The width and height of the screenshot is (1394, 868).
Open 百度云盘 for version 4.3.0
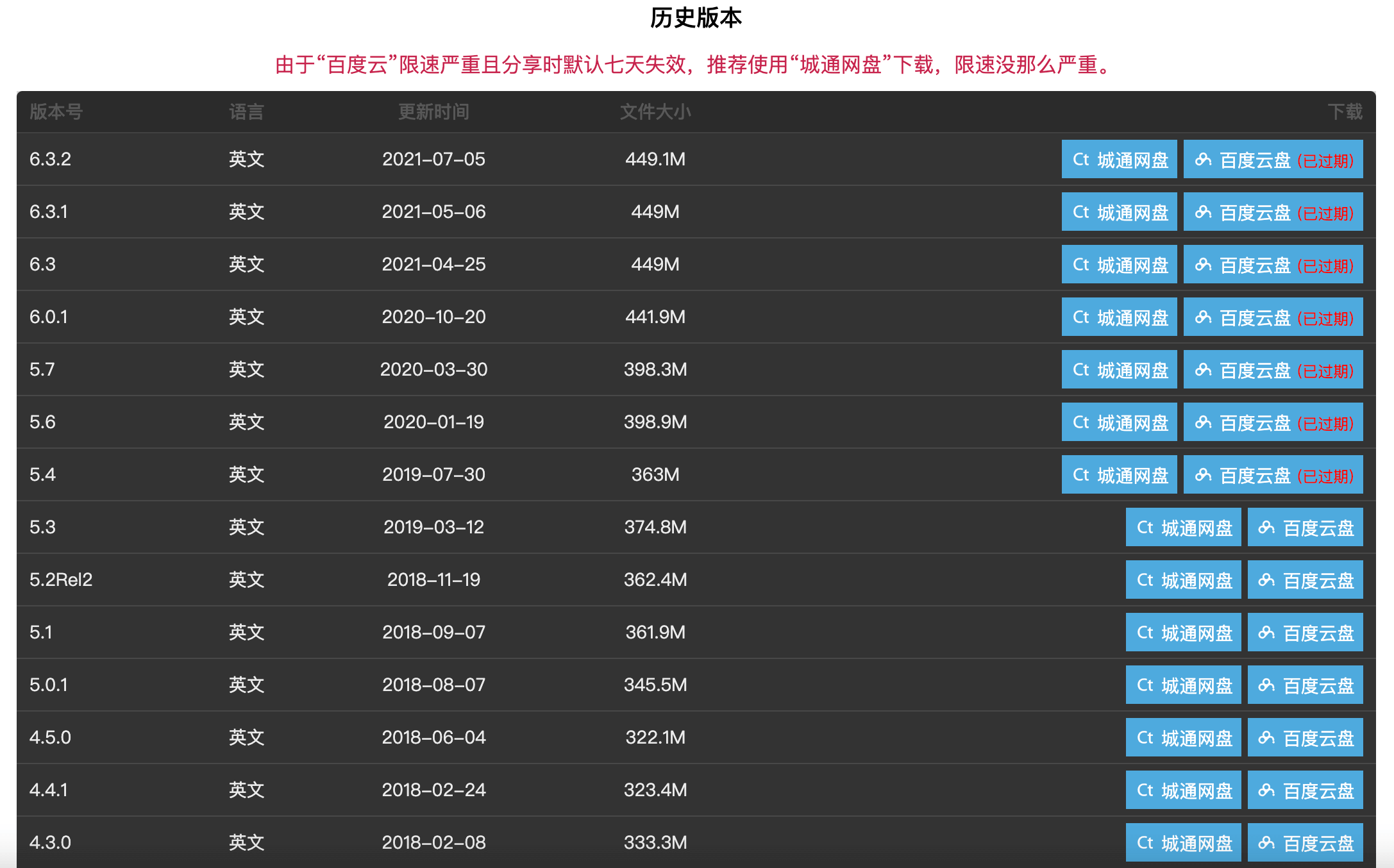[1305, 842]
